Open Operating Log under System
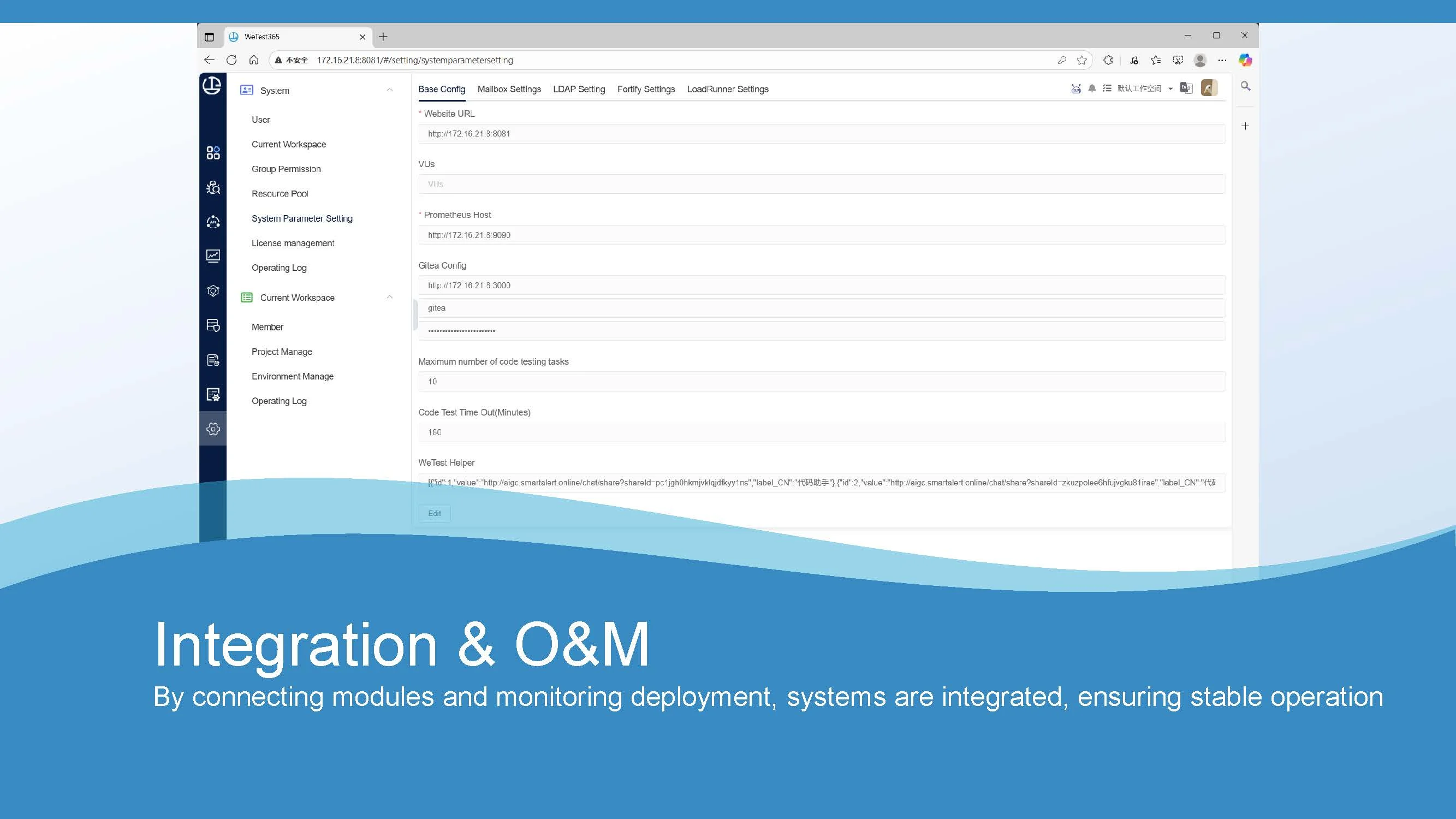The width and height of the screenshot is (1456, 819). (x=279, y=268)
